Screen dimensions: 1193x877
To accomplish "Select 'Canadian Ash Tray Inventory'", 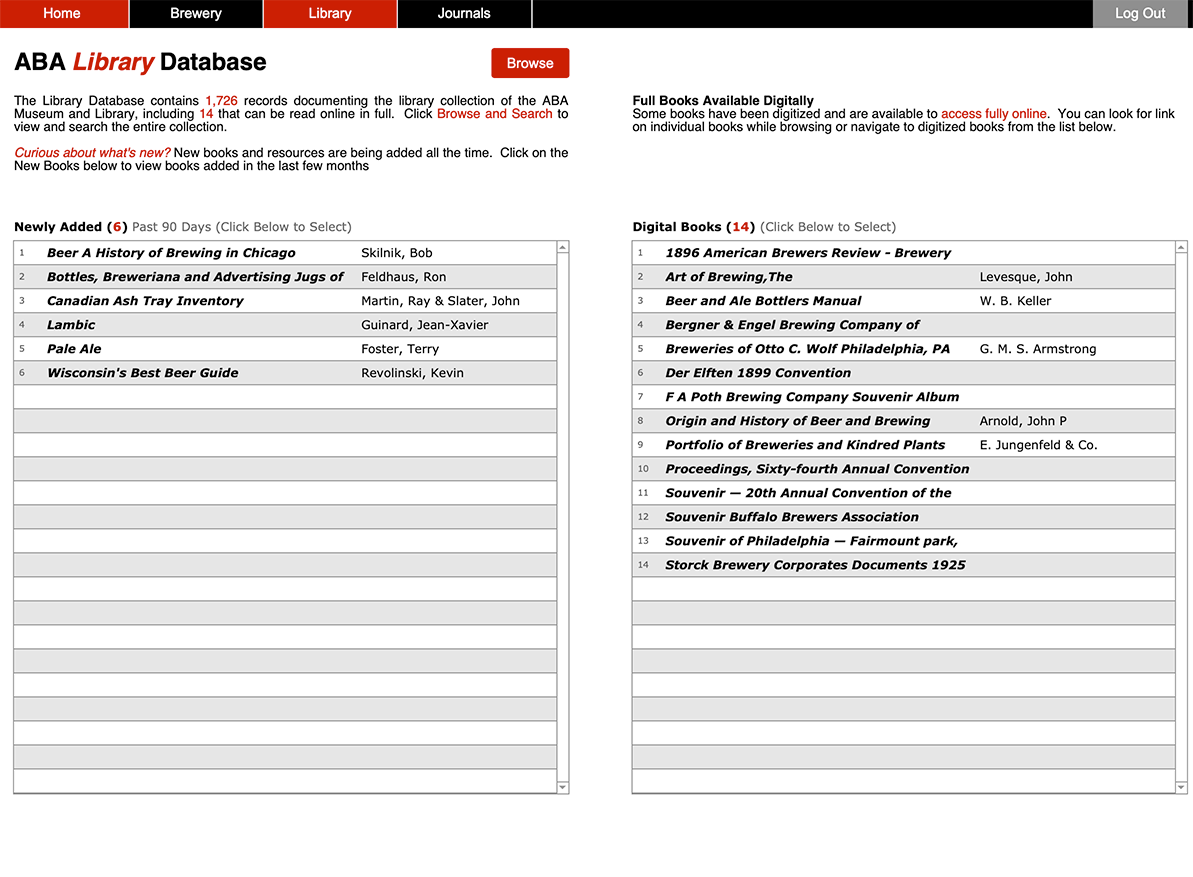I will click(144, 300).
